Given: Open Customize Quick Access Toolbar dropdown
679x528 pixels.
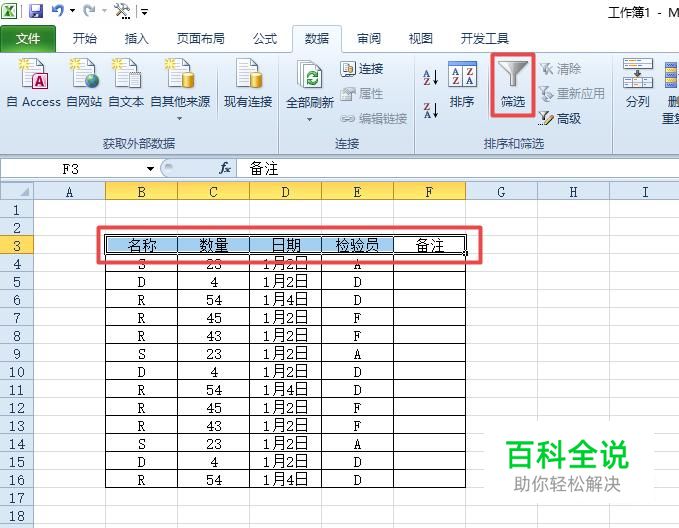Looking at the screenshot, I should (x=145, y=12).
